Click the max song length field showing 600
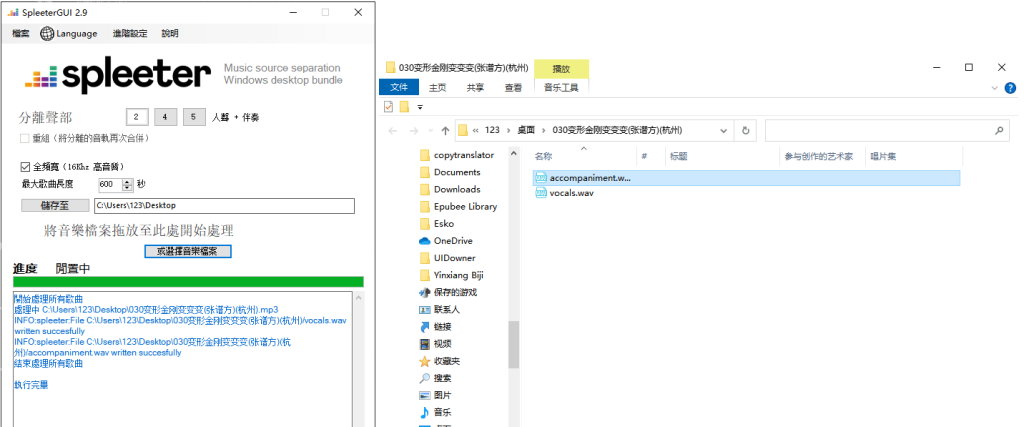This screenshot has width=1024, height=427. pyautogui.click(x=110, y=185)
